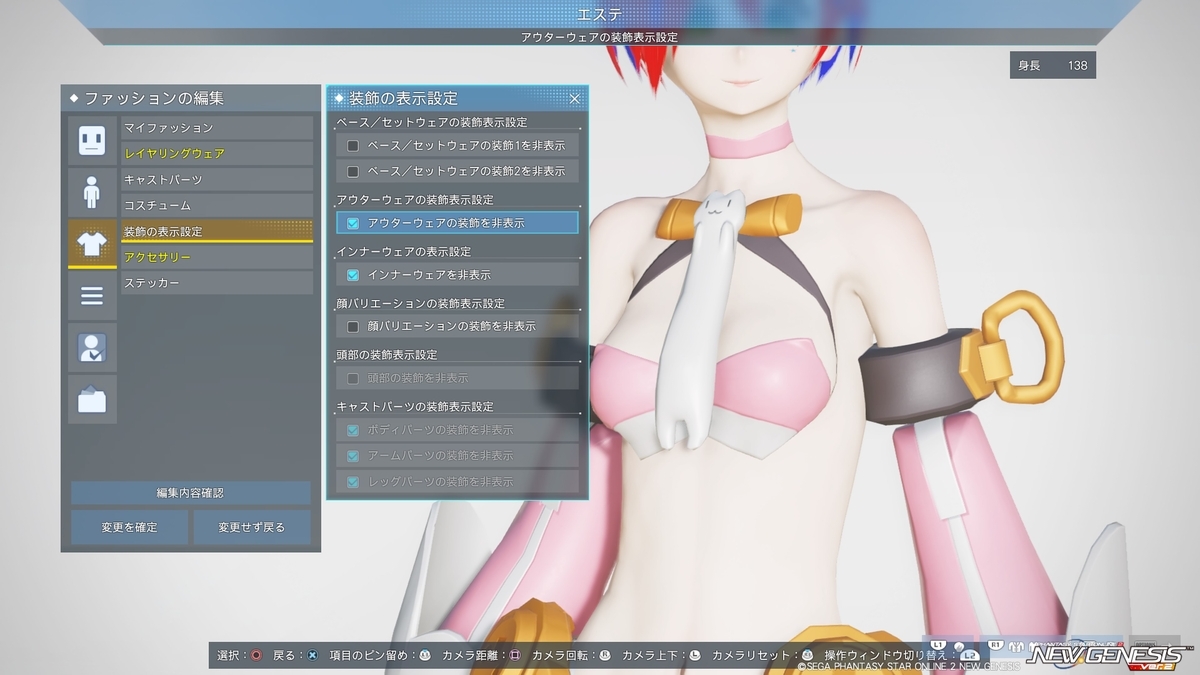Open the face/My Fashion sidebar icon
The image size is (1200, 675).
(x=92, y=140)
